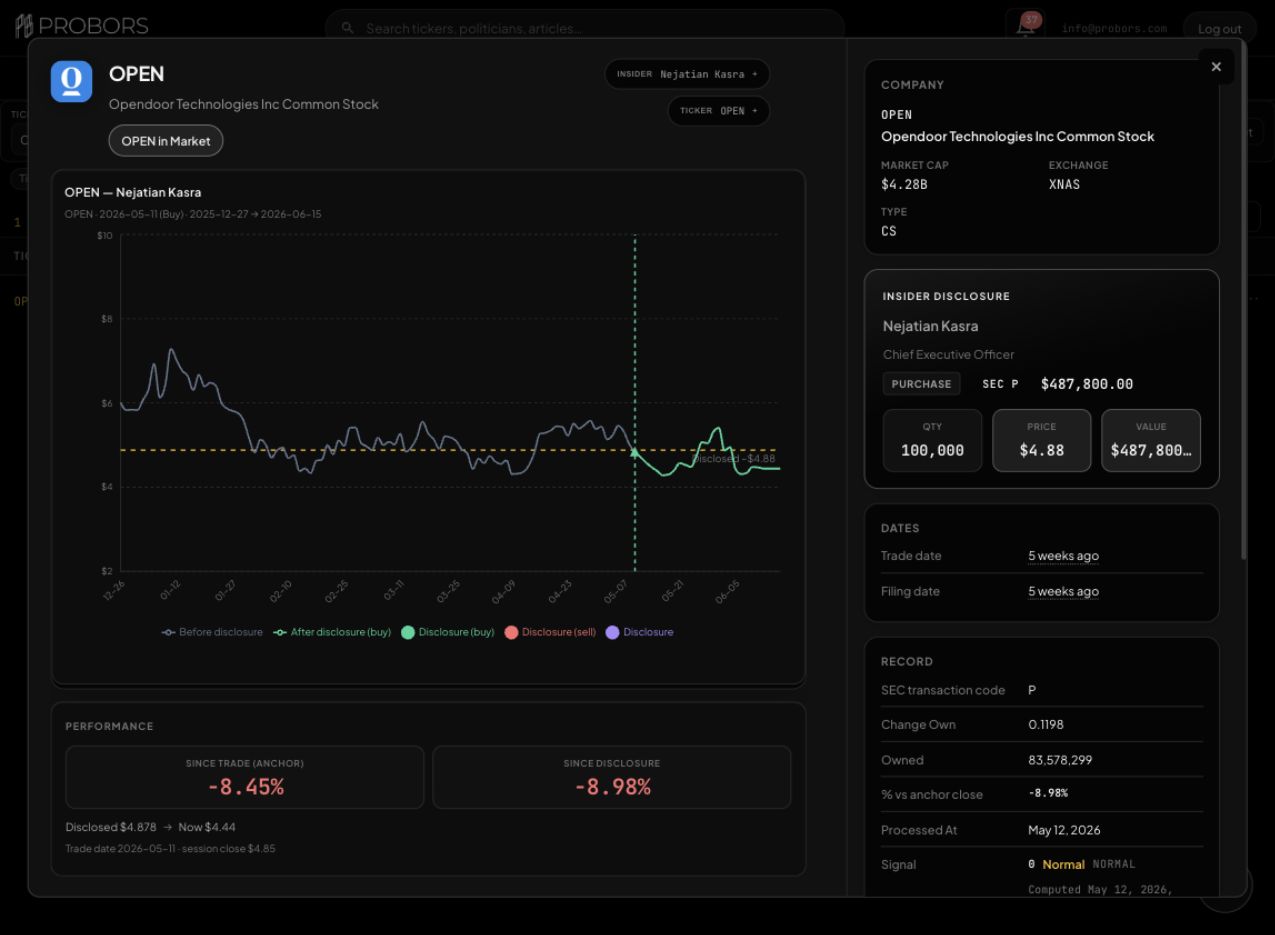1275x935 pixels.
Task: Click the search magnifier icon
Action: pyautogui.click(x=348, y=28)
